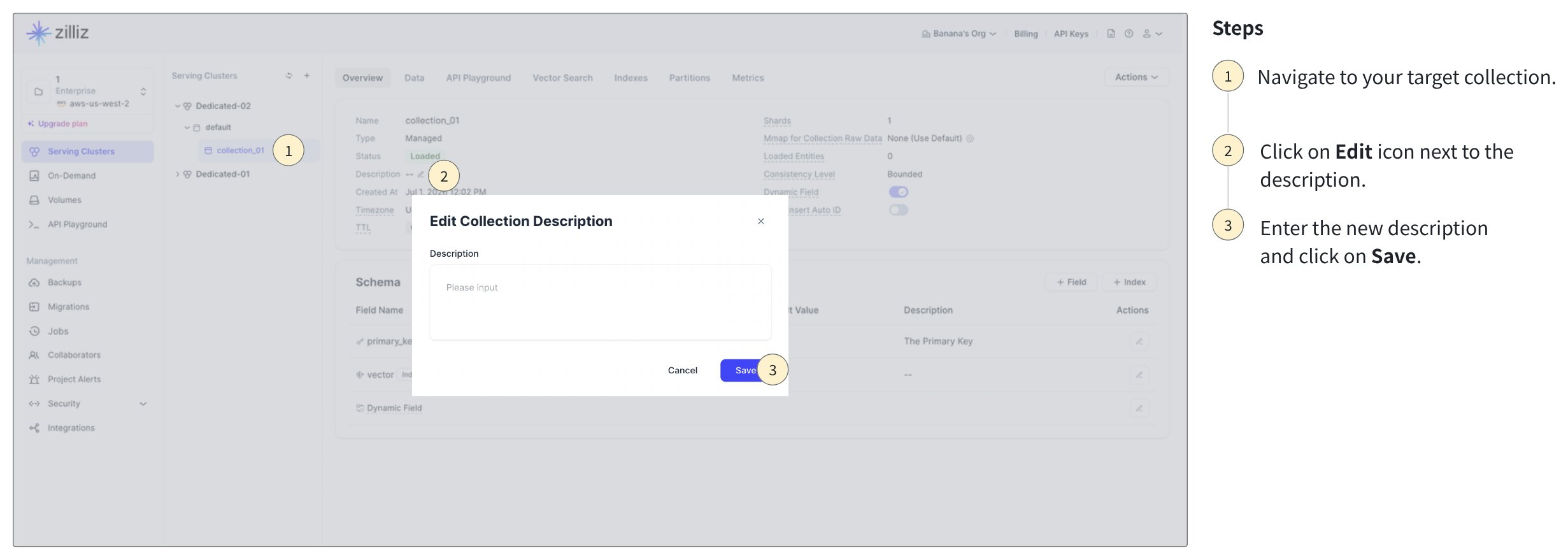This screenshot has height=560, width=1568.
Task: Click the + Field button
Action: (1071, 282)
